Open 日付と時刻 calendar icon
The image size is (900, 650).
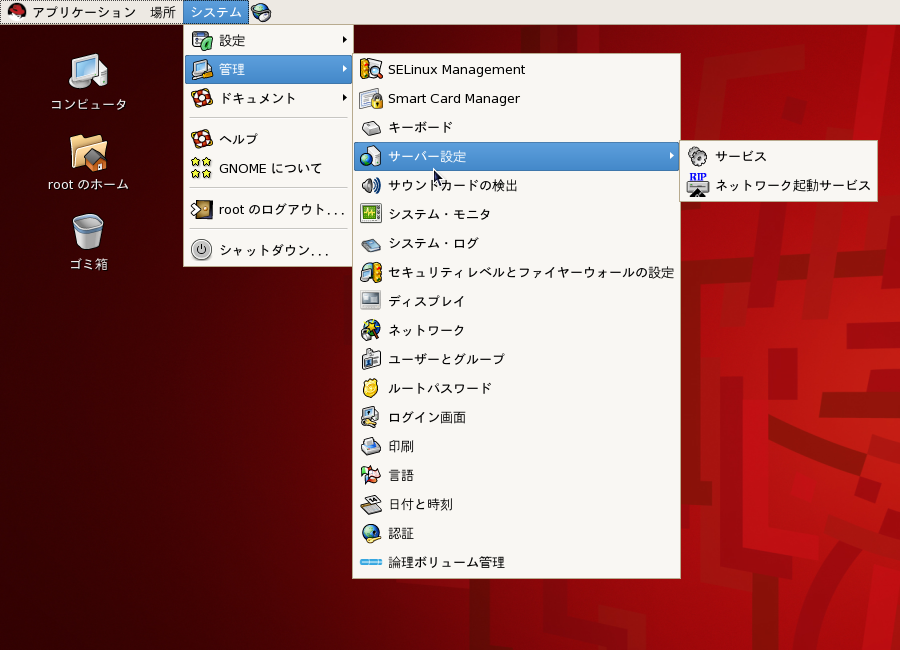pyautogui.click(x=371, y=504)
